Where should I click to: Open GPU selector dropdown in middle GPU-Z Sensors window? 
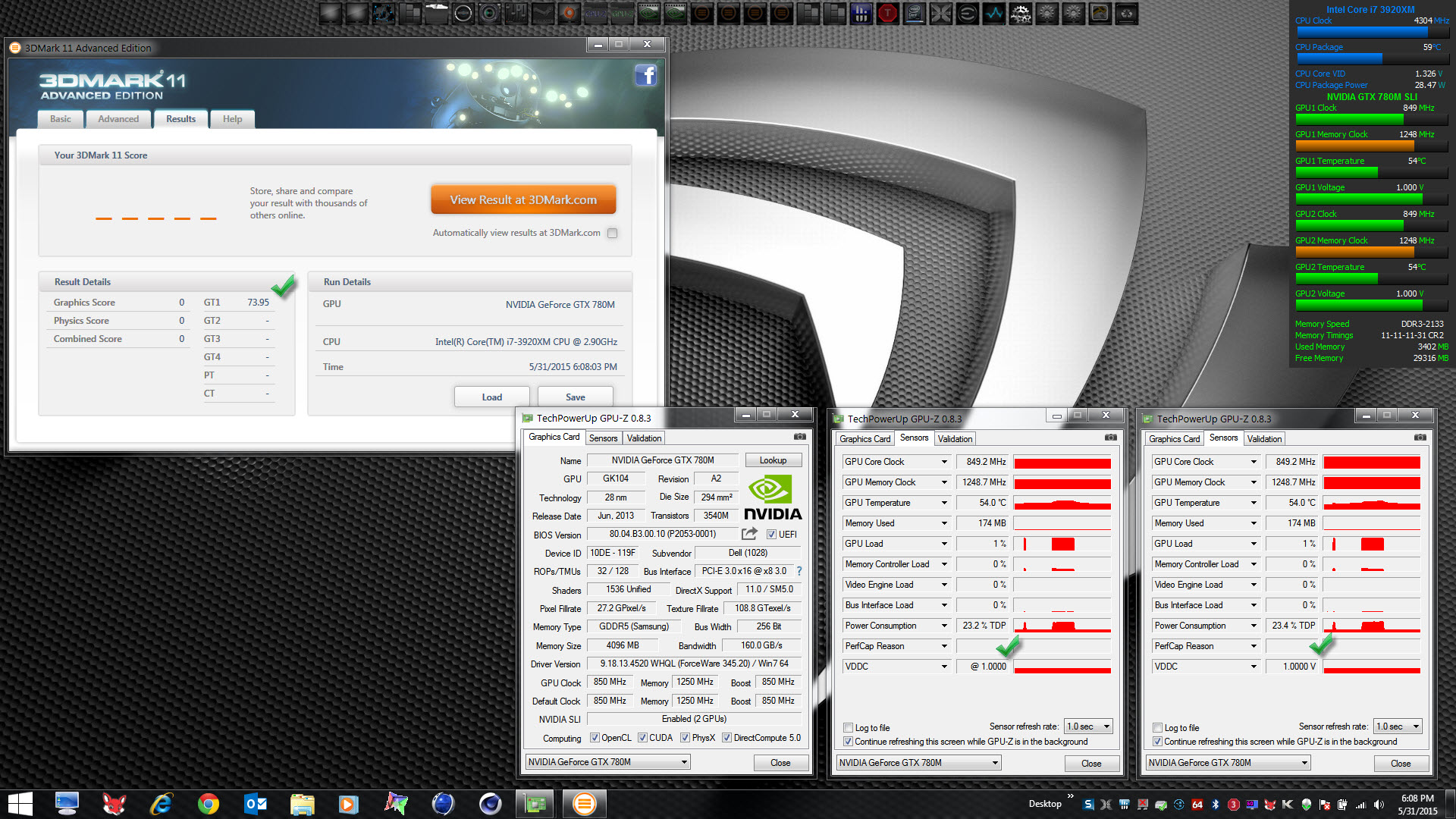pyautogui.click(x=918, y=763)
